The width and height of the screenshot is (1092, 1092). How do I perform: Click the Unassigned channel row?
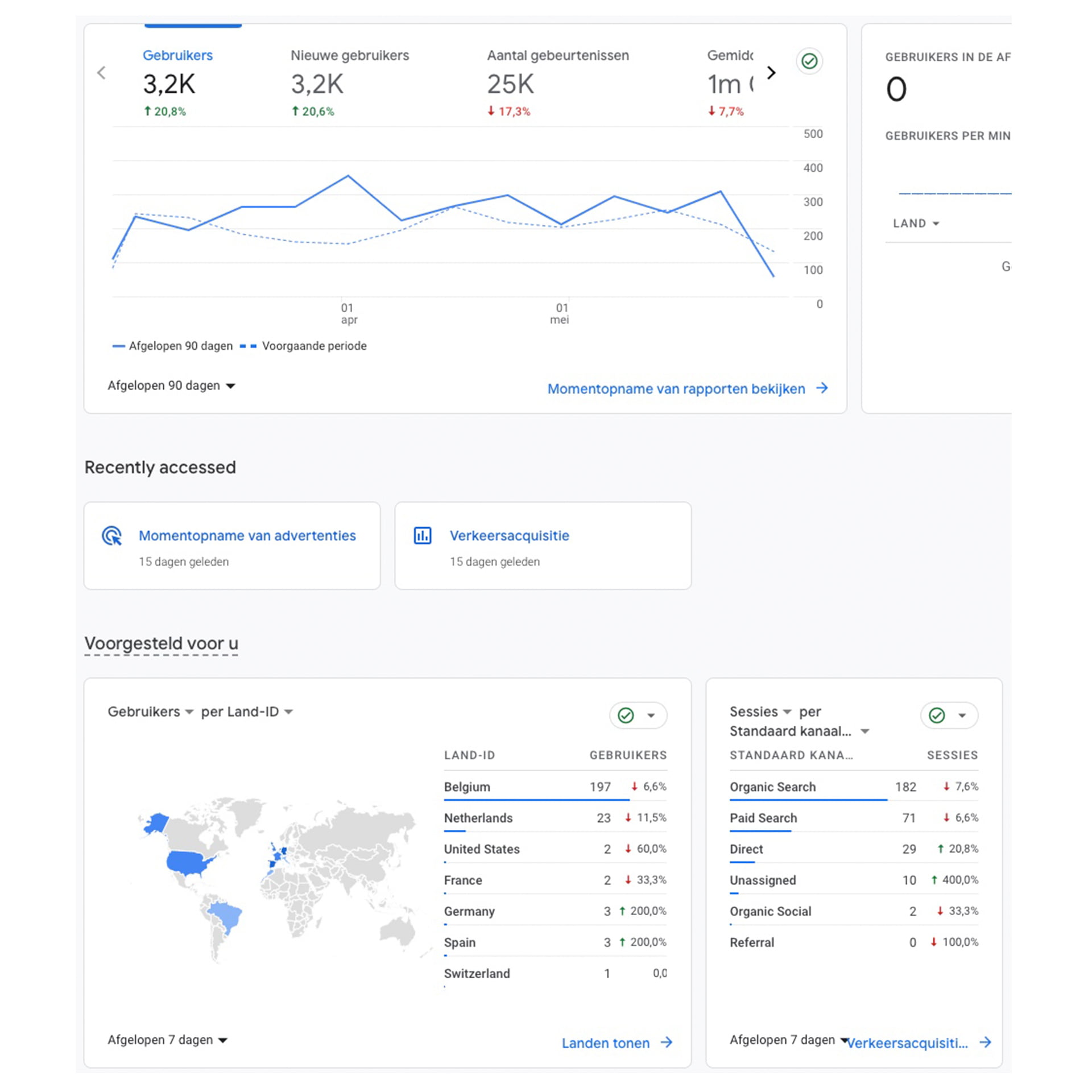854,880
